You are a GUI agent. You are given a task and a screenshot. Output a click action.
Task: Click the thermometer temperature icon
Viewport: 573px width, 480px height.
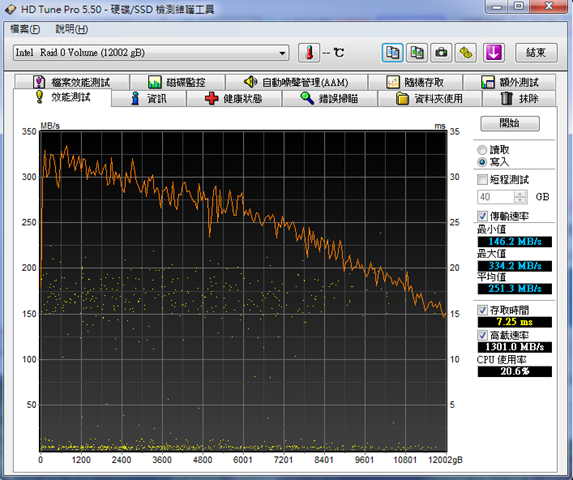pyautogui.click(x=309, y=53)
